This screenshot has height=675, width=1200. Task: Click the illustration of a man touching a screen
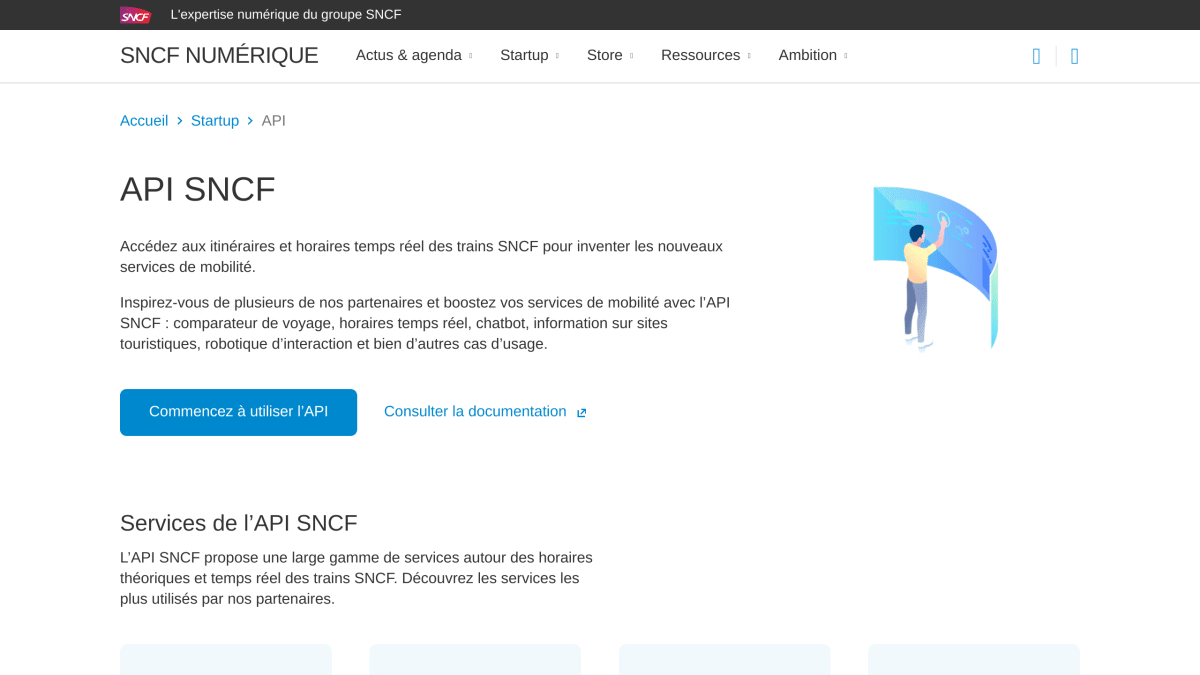click(935, 268)
